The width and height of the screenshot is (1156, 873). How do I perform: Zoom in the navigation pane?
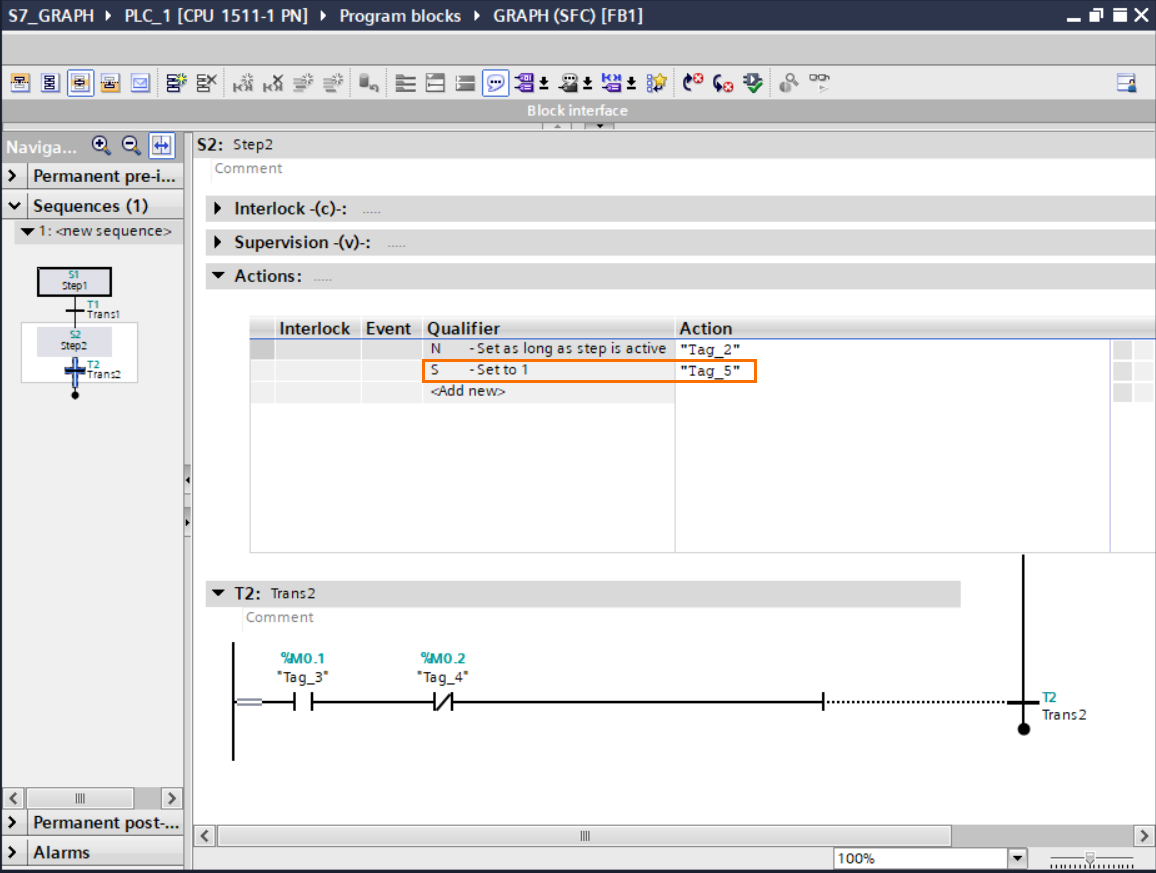[101, 145]
